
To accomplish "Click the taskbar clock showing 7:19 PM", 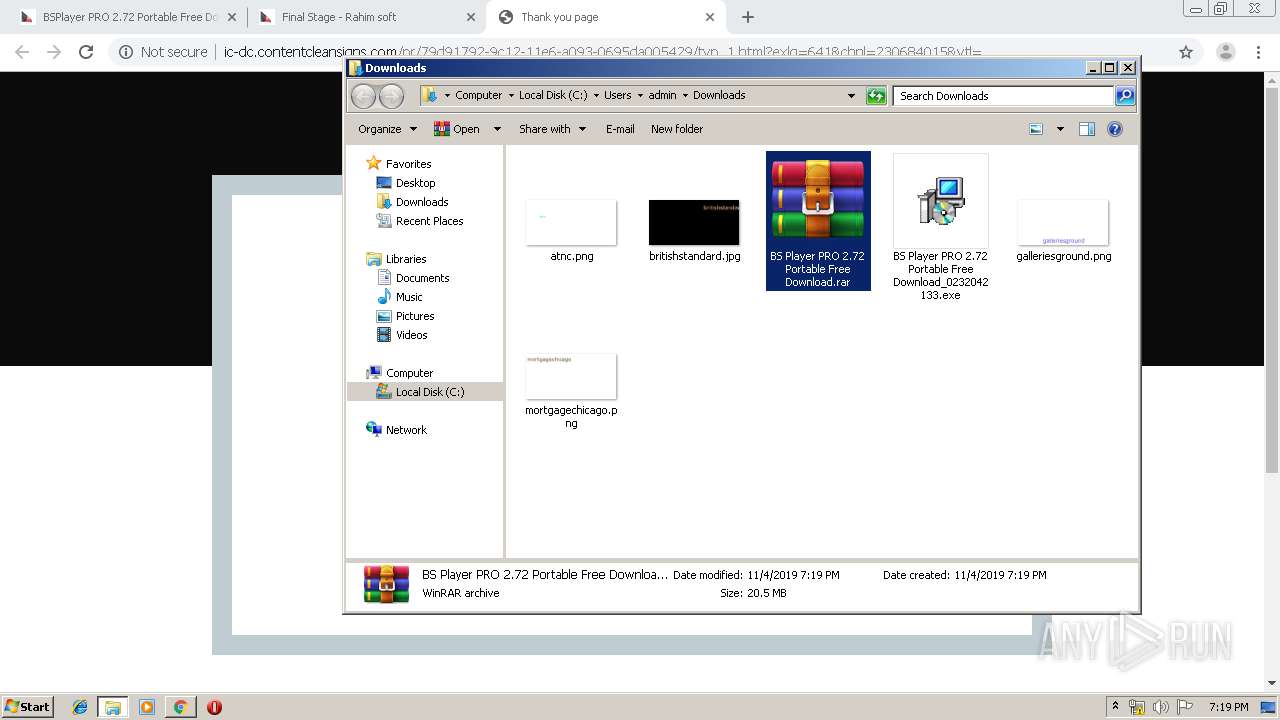I will tap(1228, 707).
